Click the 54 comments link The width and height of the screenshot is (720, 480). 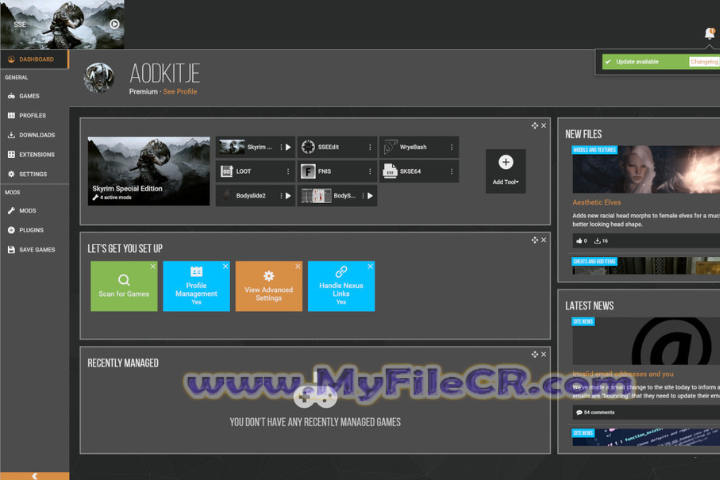tap(596, 412)
